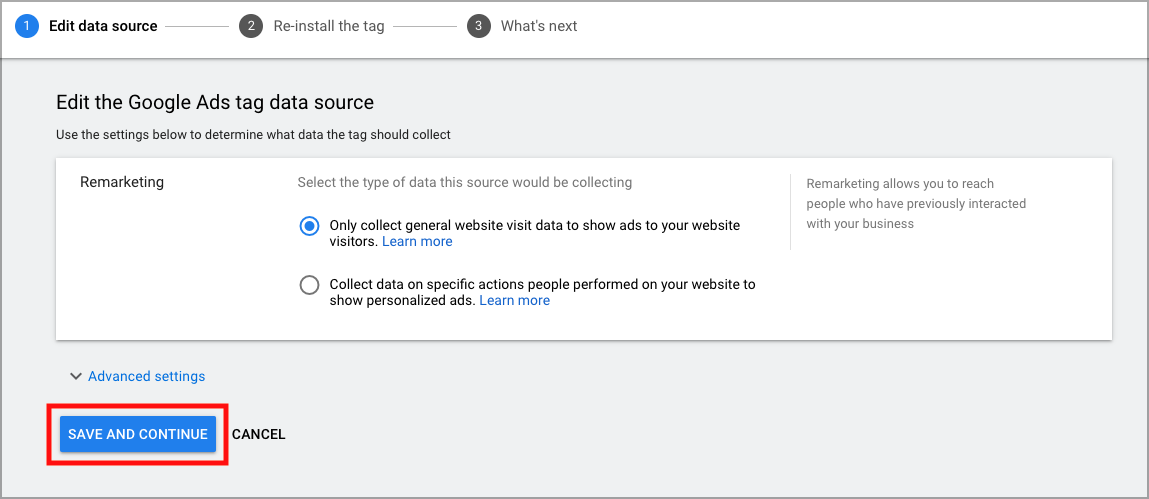The height and width of the screenshot is (499, 1149).
Task: Click the step 2 circle icon
Action: pos(251,26)
